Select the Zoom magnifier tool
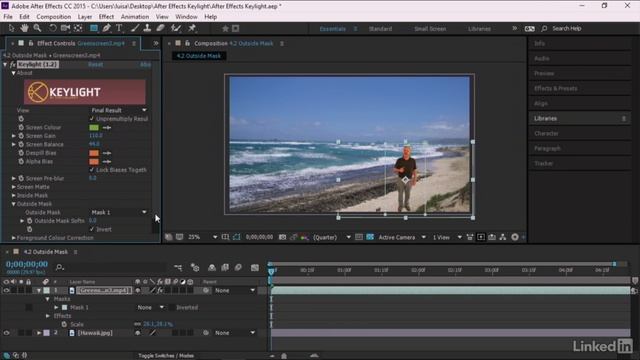This screenshot has height=360, width=640. pos(37,28)
